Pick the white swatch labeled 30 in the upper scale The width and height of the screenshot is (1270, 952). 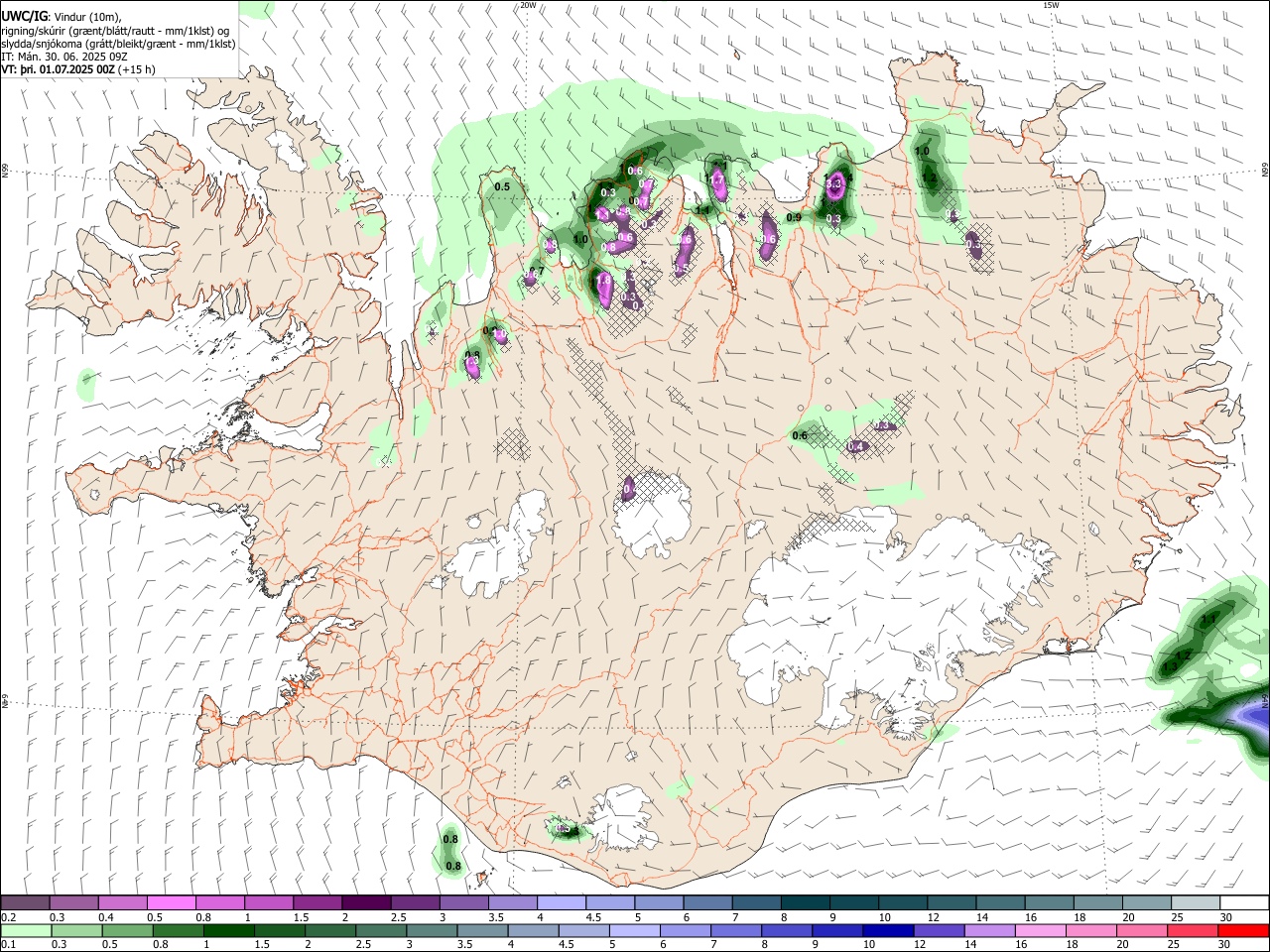(x=1244, y=902)
